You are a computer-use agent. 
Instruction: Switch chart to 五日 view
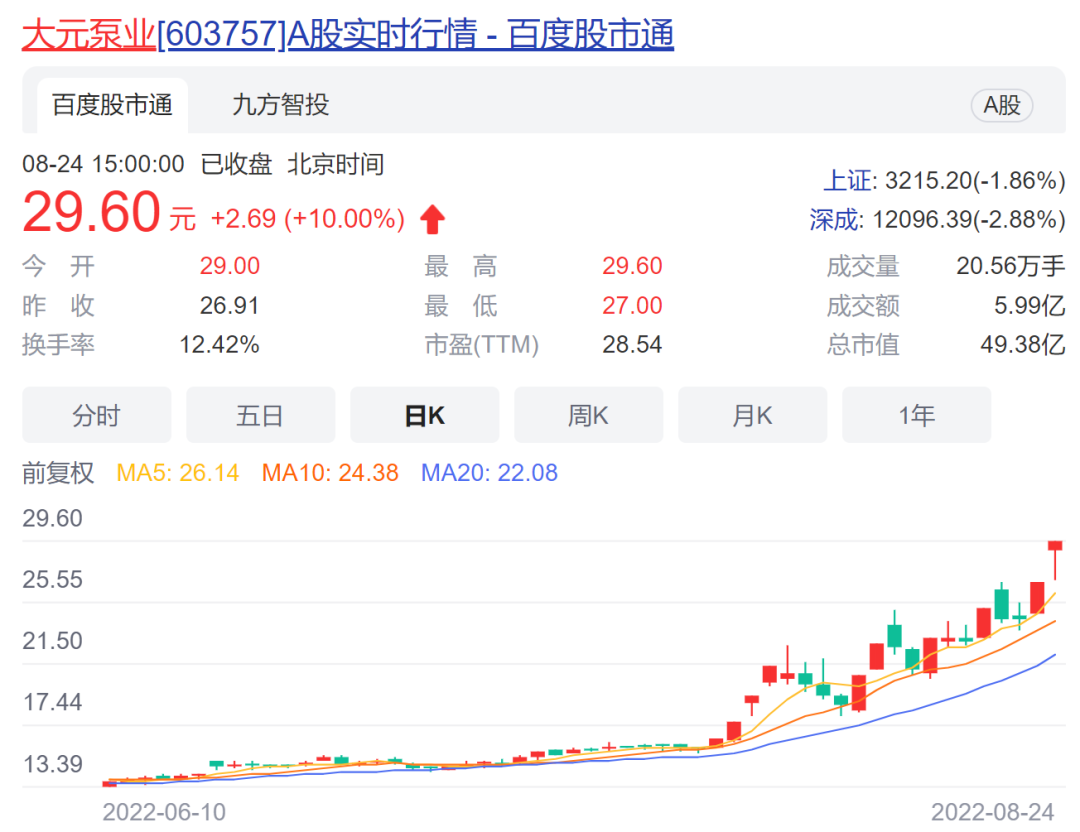(260, 414)
